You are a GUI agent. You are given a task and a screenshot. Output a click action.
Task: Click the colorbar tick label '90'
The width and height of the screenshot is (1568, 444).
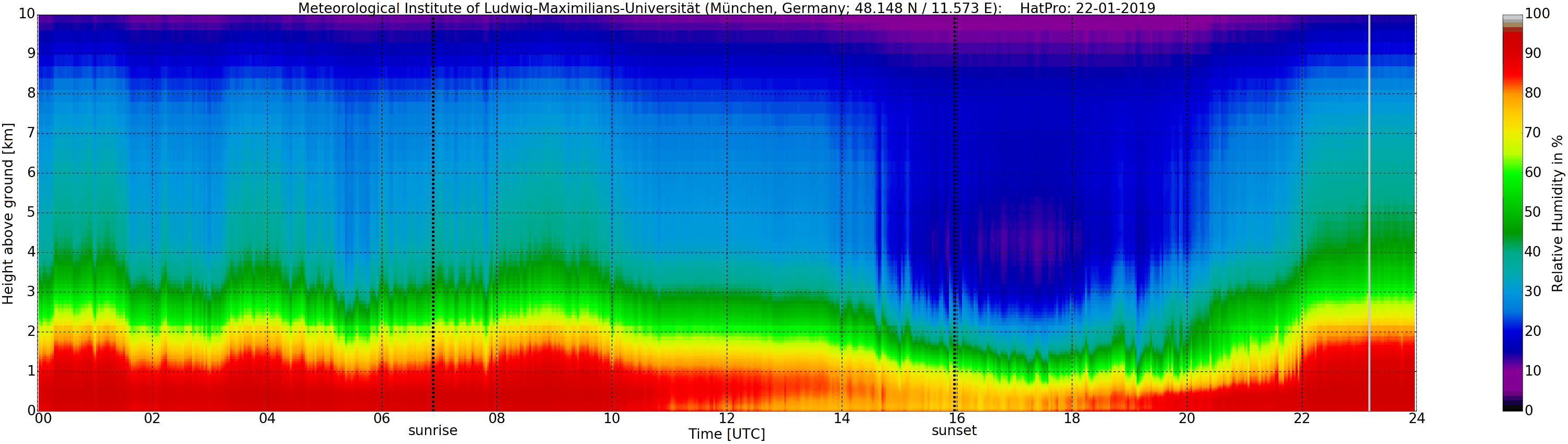1532,53
